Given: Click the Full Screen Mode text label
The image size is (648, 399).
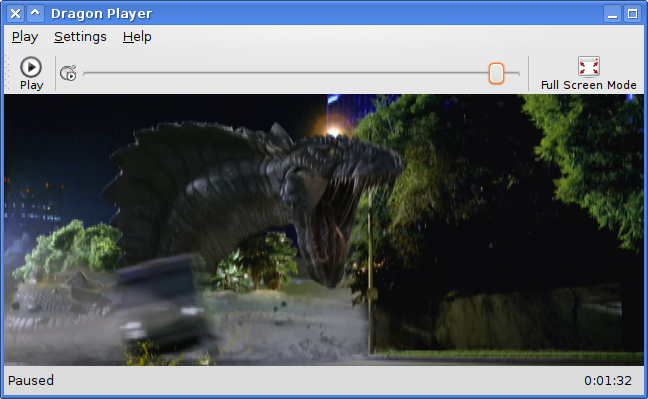Looking at the screenshot, I should click(588, 85).
